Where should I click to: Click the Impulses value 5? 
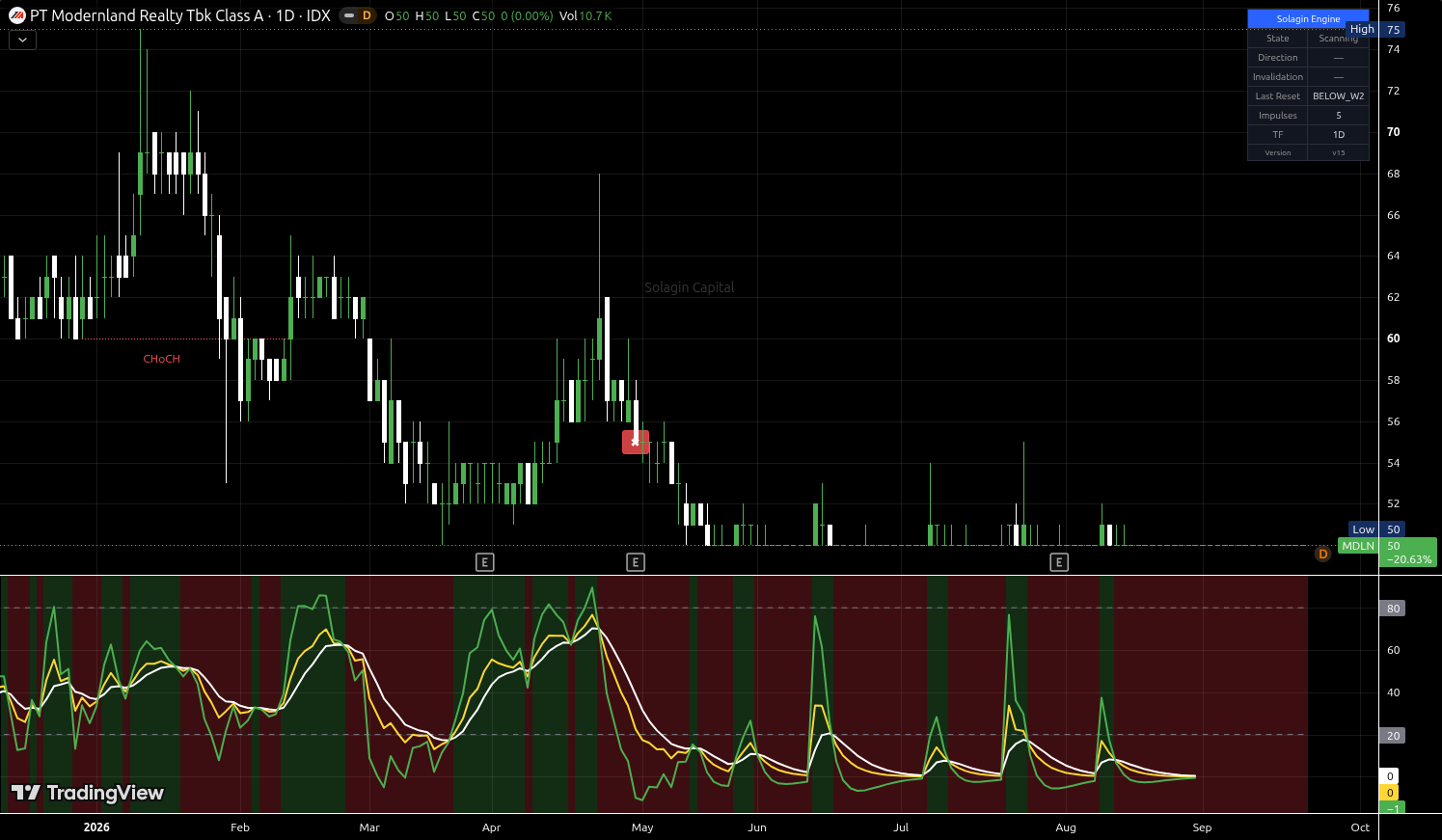tap(1338, 116)
